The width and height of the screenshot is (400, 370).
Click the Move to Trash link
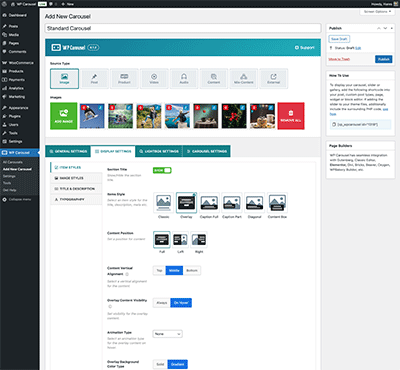click(339, 59)
